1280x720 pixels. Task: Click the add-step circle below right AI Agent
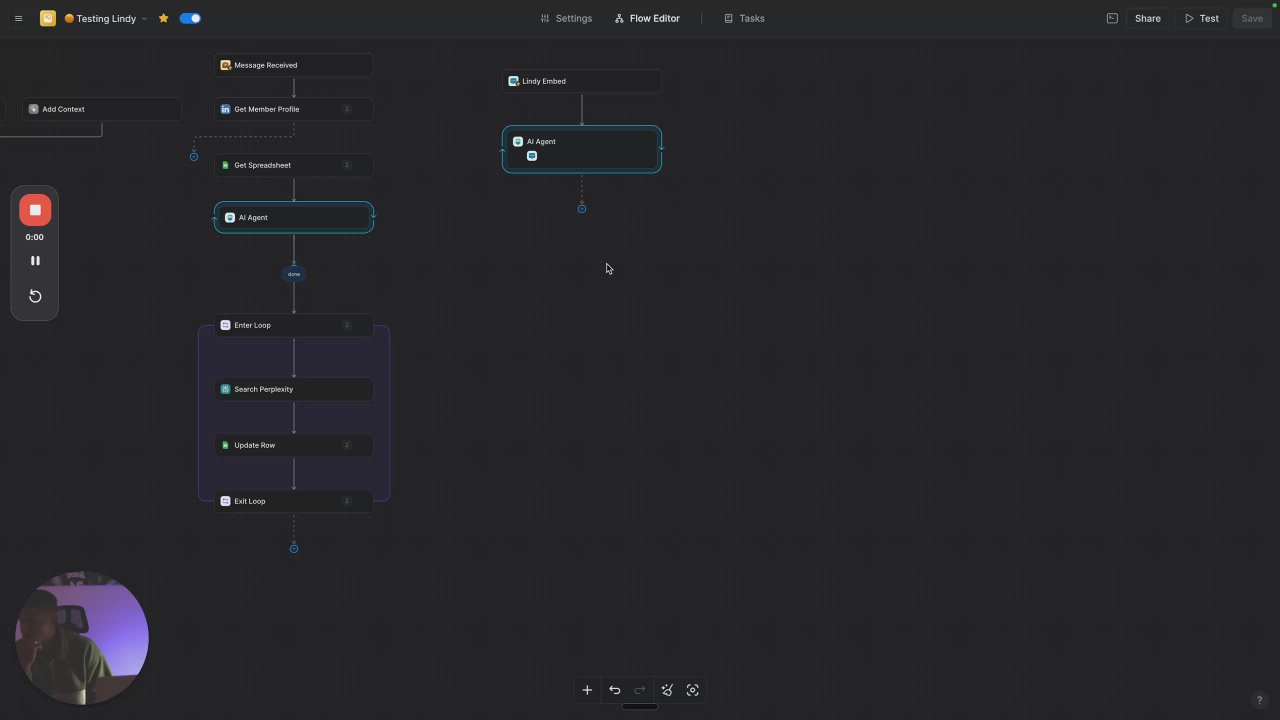pyautogui.click(x=582, y=208)
